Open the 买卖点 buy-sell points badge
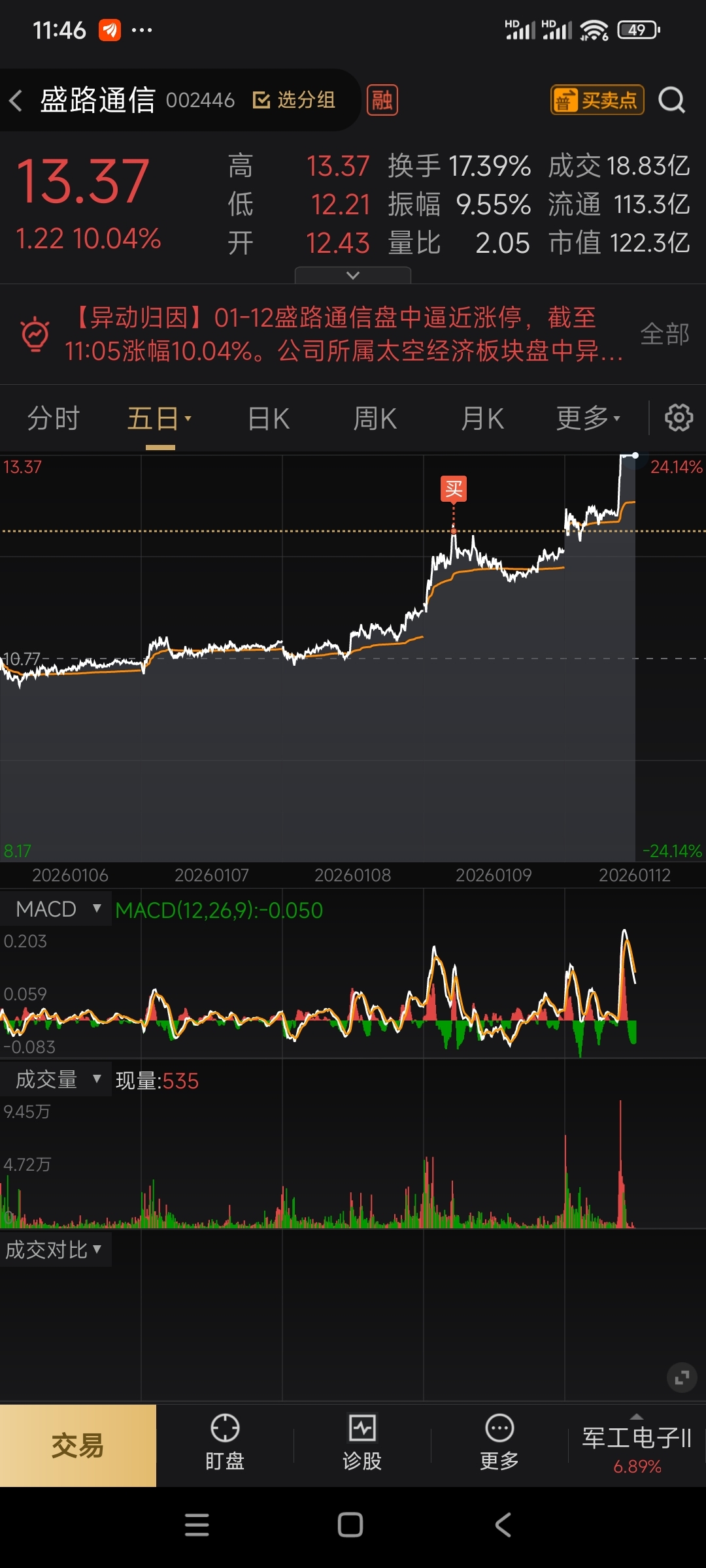Screen dimensions: 706x1568 pos(597,100)
